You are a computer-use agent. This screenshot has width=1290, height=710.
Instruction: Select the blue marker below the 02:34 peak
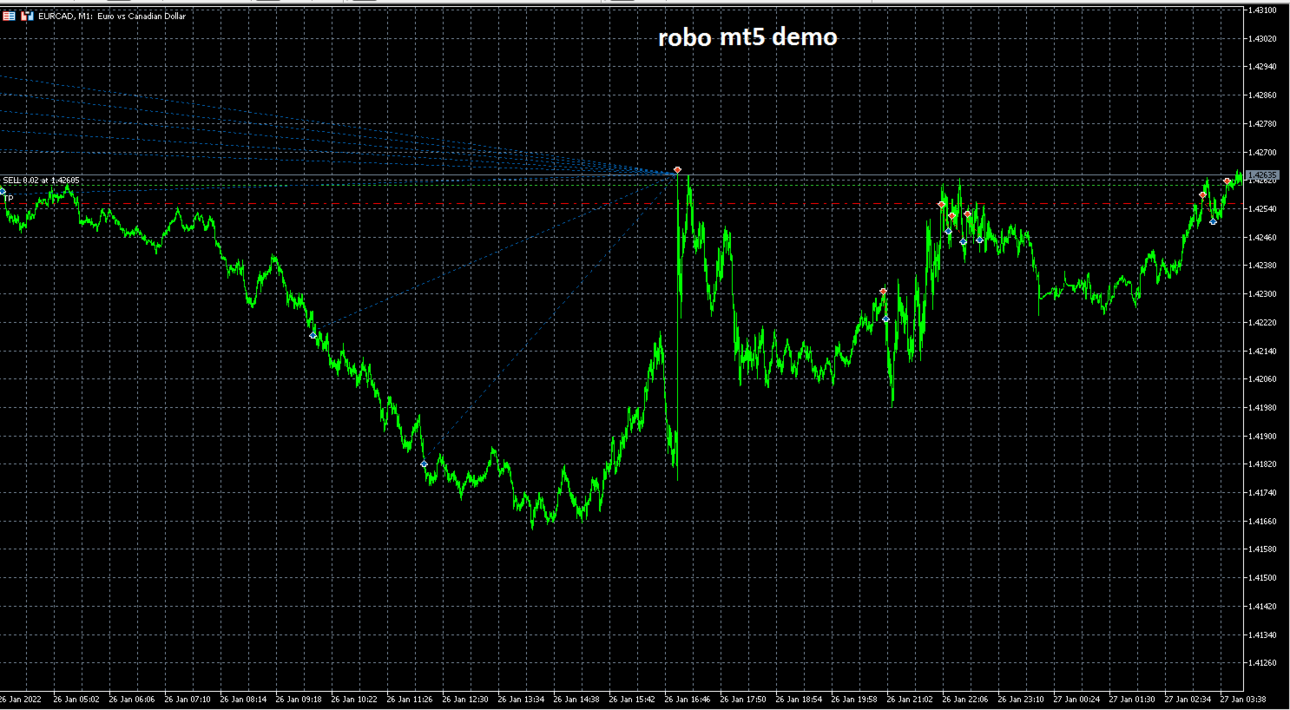[x=1213, y=221]
